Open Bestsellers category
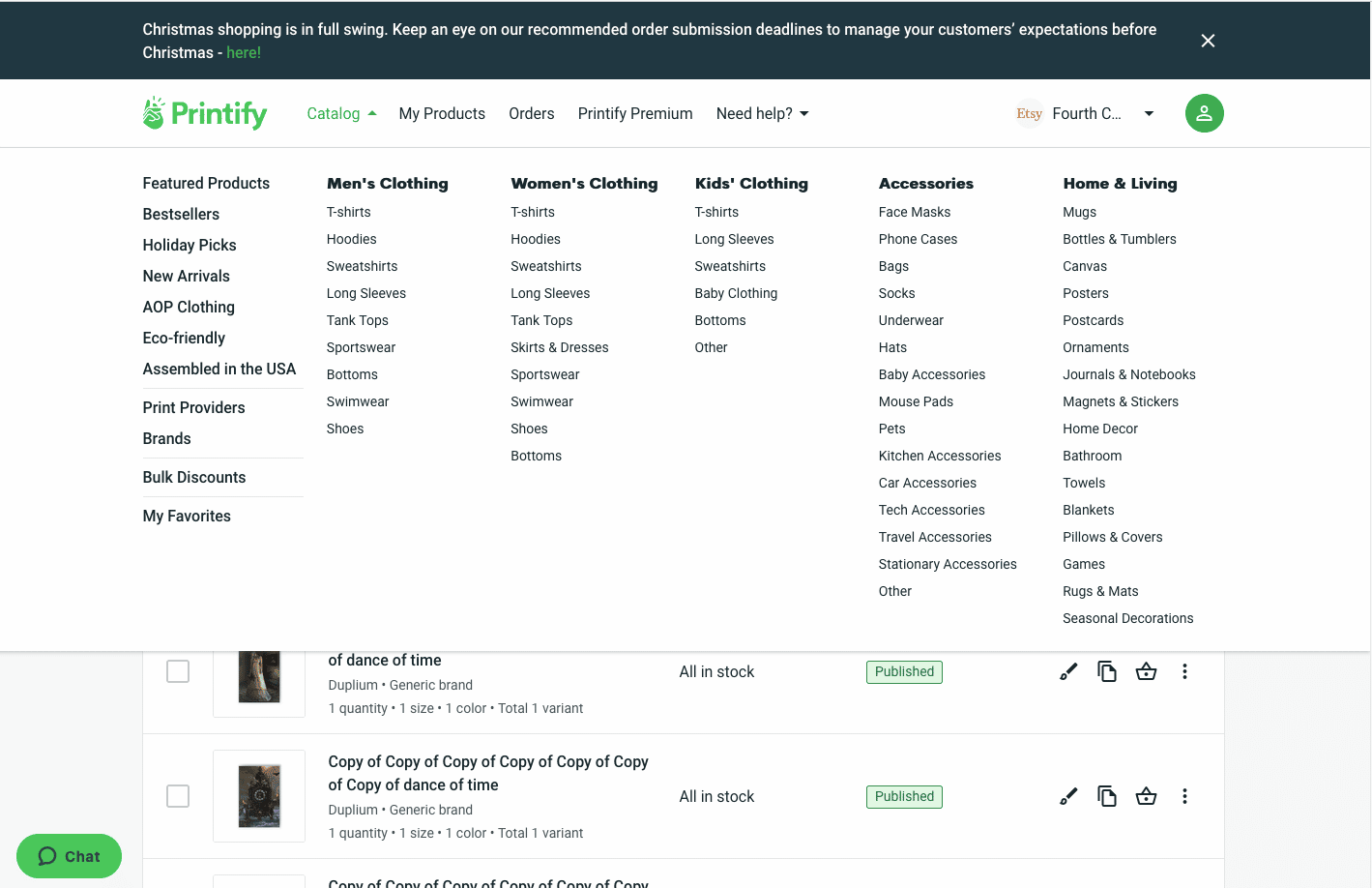The width and height of the screenshot is (1372, 888). [181, 214]
